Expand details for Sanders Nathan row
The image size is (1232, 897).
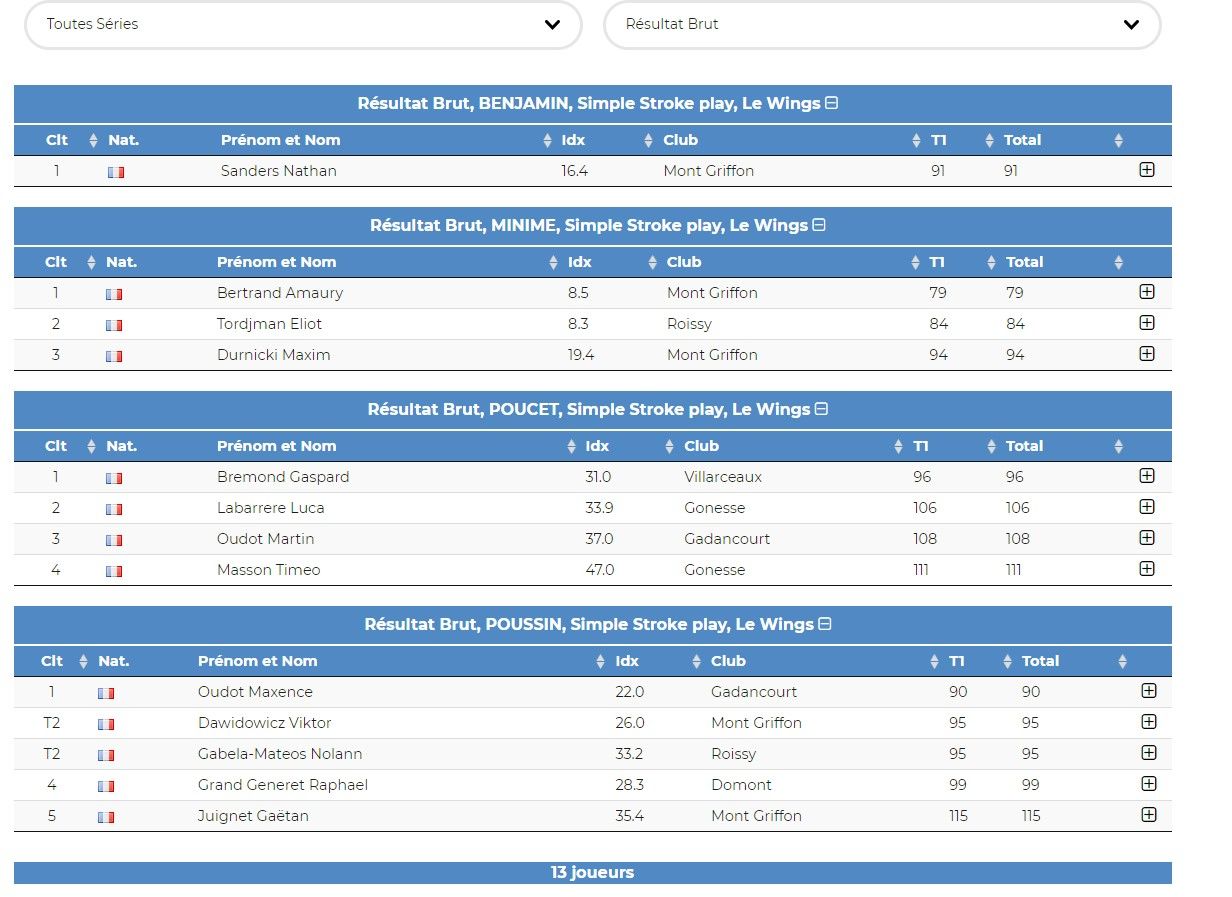[x=1147, y=170]
